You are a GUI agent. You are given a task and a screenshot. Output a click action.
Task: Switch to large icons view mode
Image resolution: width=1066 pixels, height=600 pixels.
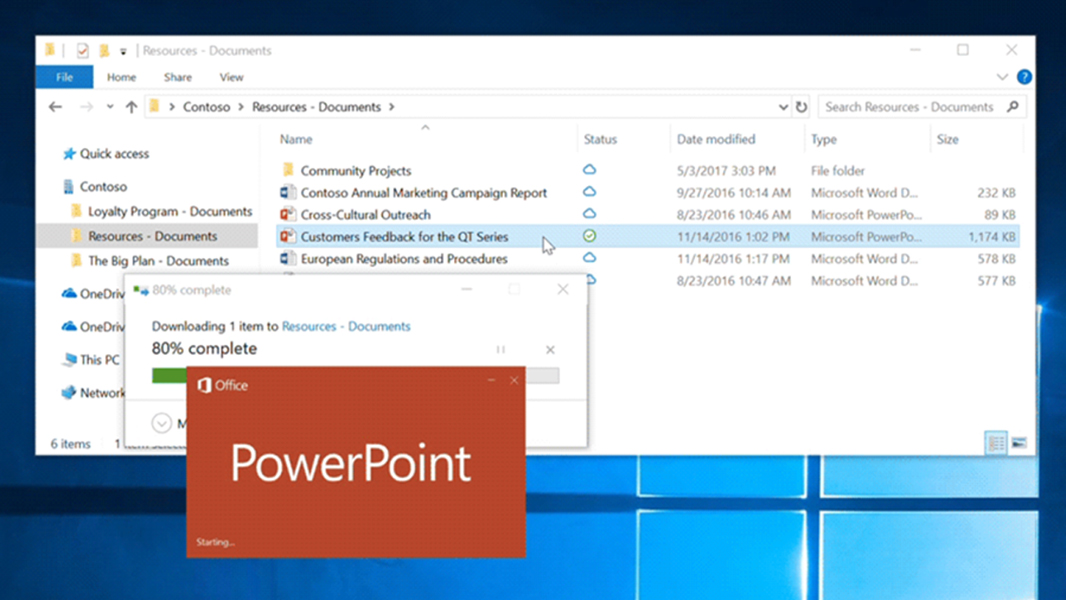click(1020, 442)
